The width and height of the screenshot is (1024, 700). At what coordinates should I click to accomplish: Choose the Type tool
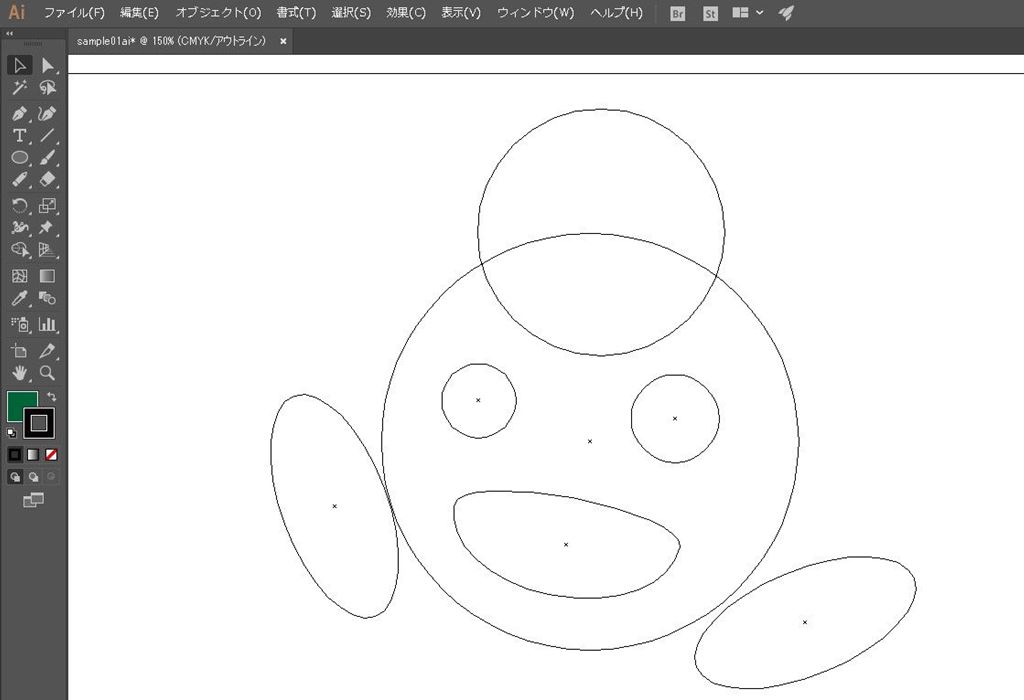[19, 136]
